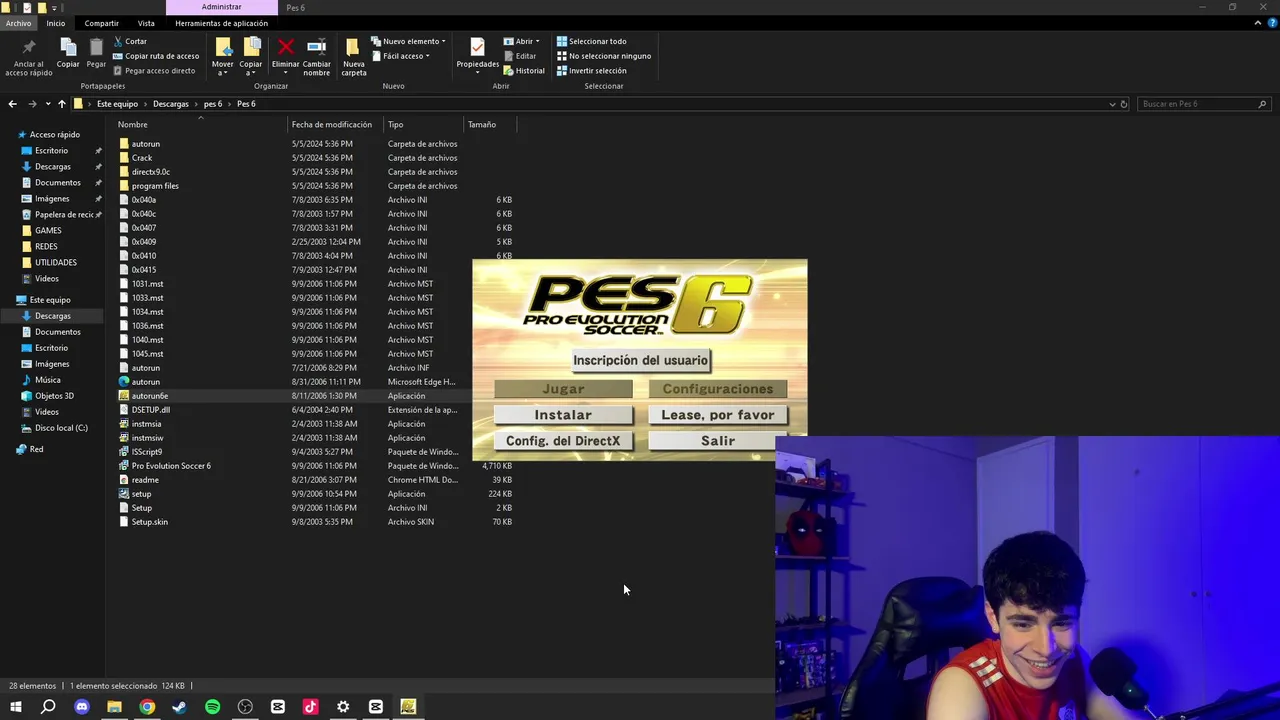Click the Back navigation arrow
Screen dimensions: 1280x720
pos(12,104)
